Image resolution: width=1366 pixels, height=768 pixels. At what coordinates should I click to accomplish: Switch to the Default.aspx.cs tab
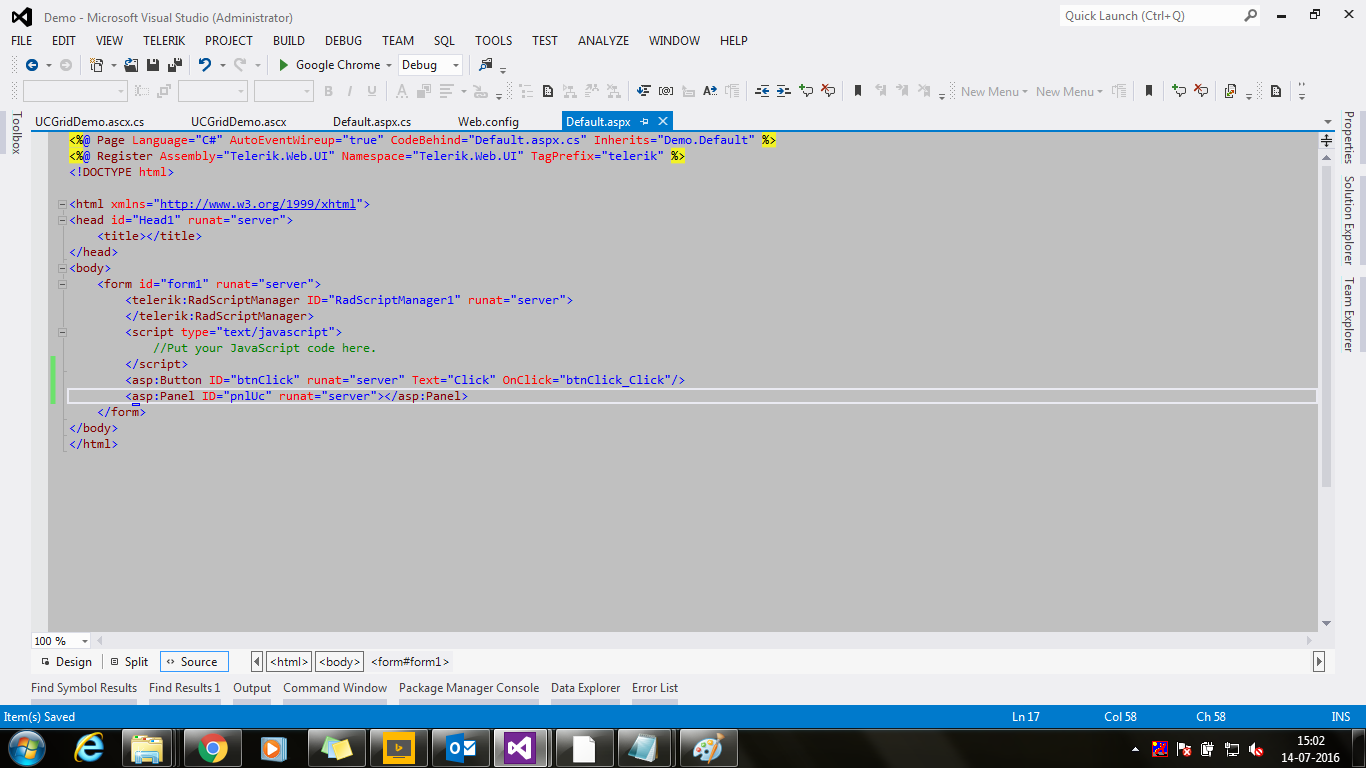pyautogui.click(x=371, y=122)
